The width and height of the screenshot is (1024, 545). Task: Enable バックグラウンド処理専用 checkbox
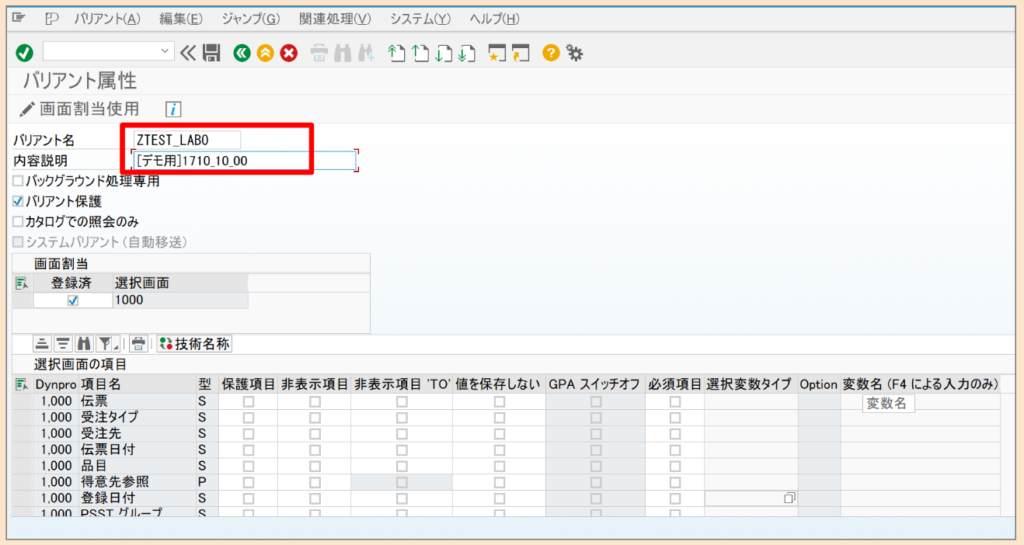[18, 181]
